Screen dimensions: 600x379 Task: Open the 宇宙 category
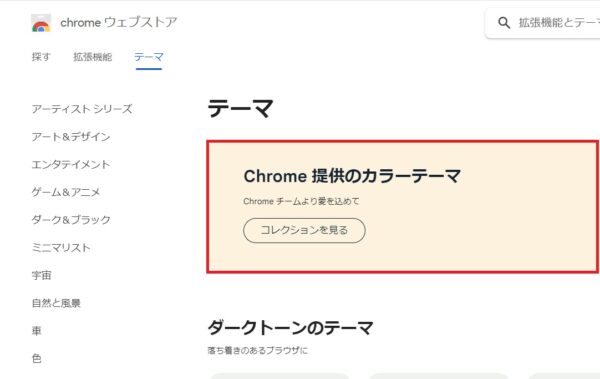click(x=41, y=275)
